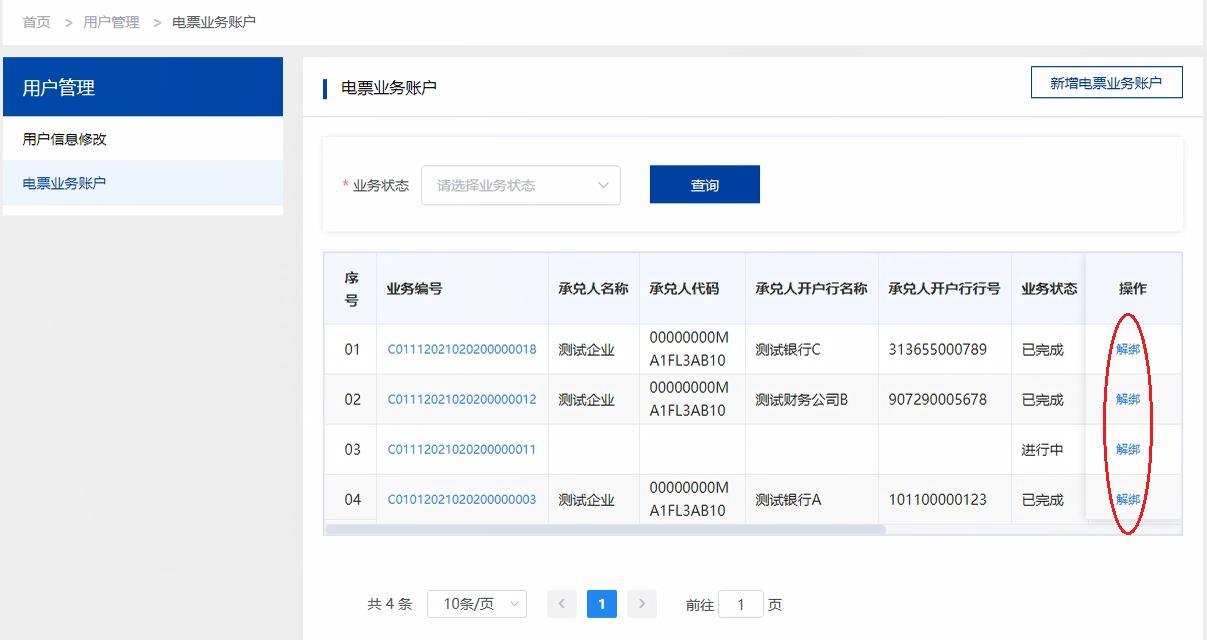
Task: Type in the 前往 page number field
Action: (x=741, y=604)
